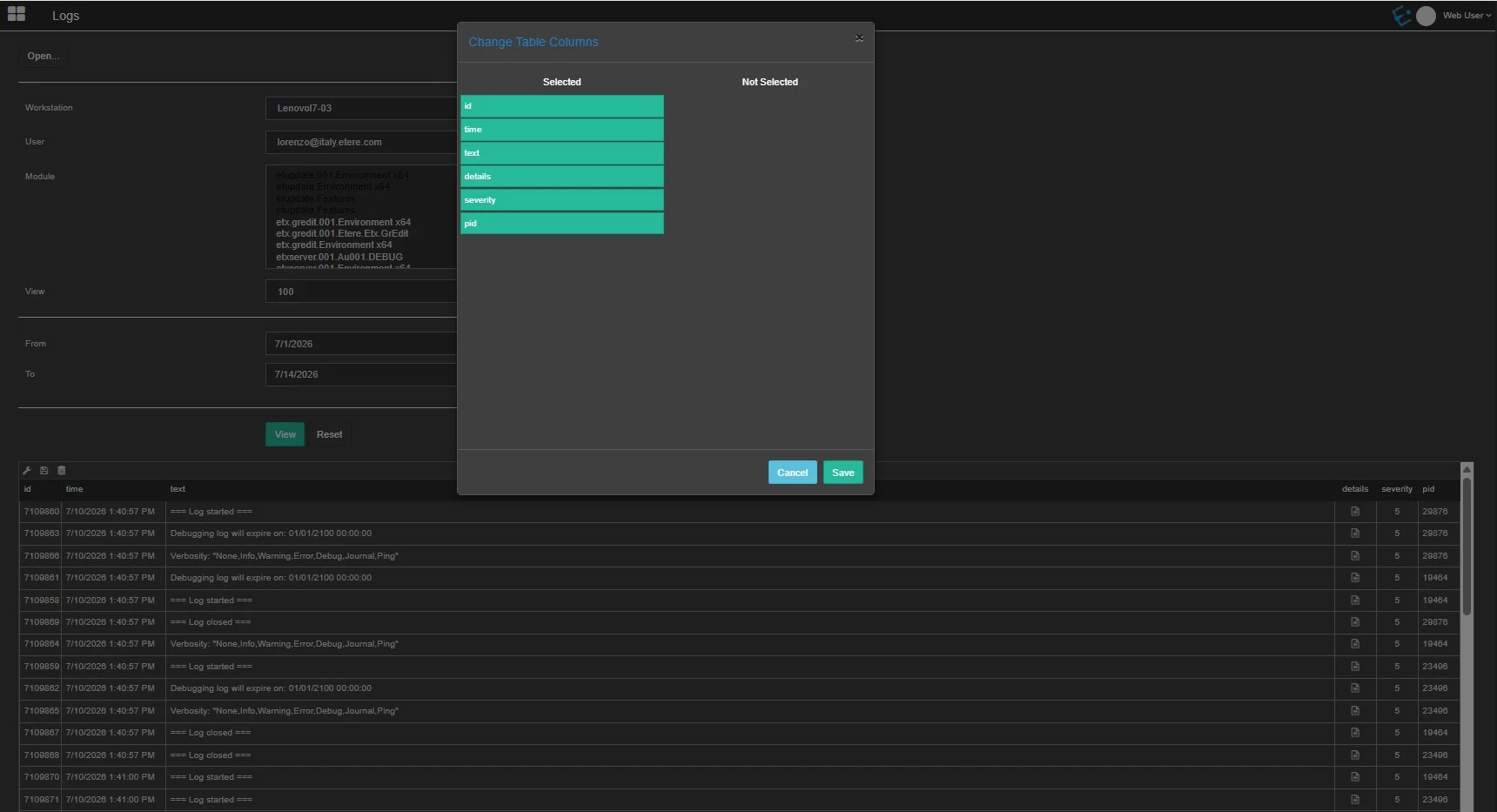Screen dimensions: 1497x812
Task: Click the Open... button
Action: coord(43,56)
